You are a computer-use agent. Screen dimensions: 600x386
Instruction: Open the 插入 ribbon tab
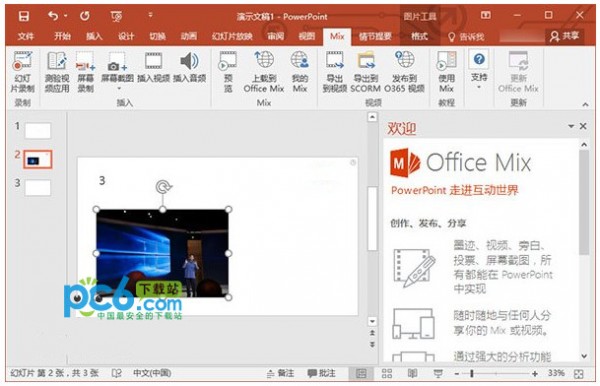pos(94,36)
